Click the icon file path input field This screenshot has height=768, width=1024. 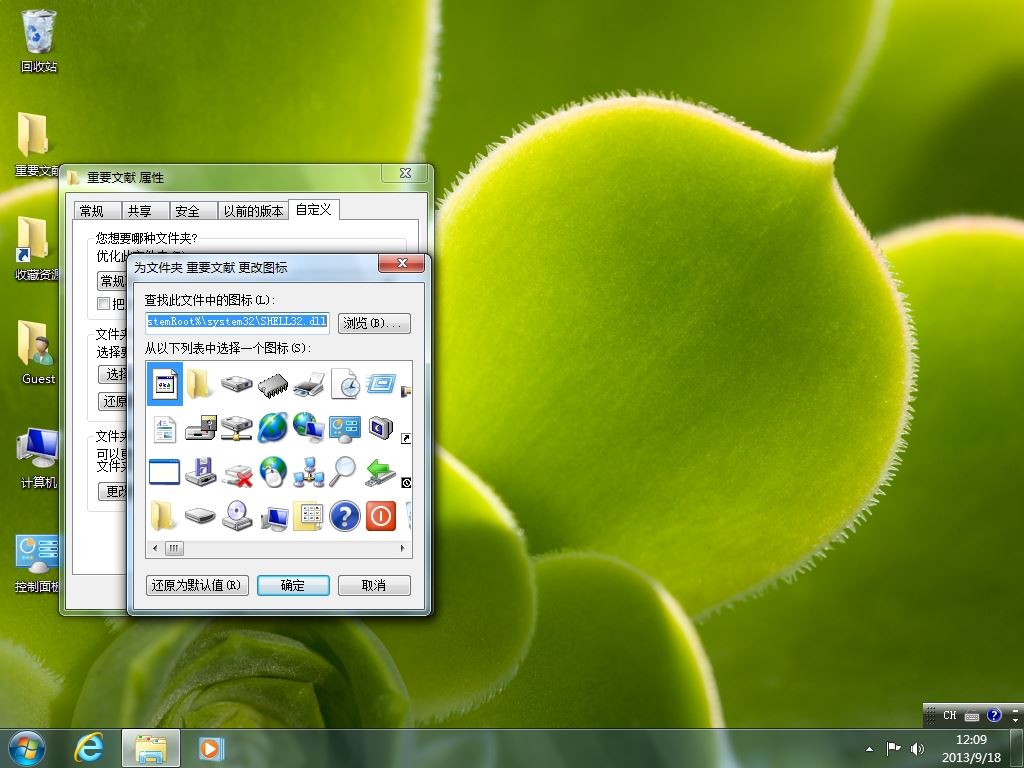point(237,322)
